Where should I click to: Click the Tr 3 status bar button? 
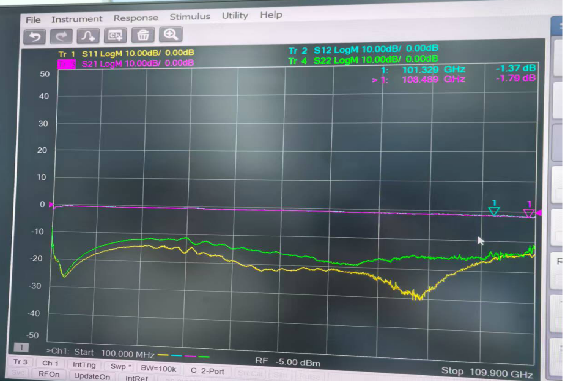tap(21, 362)
